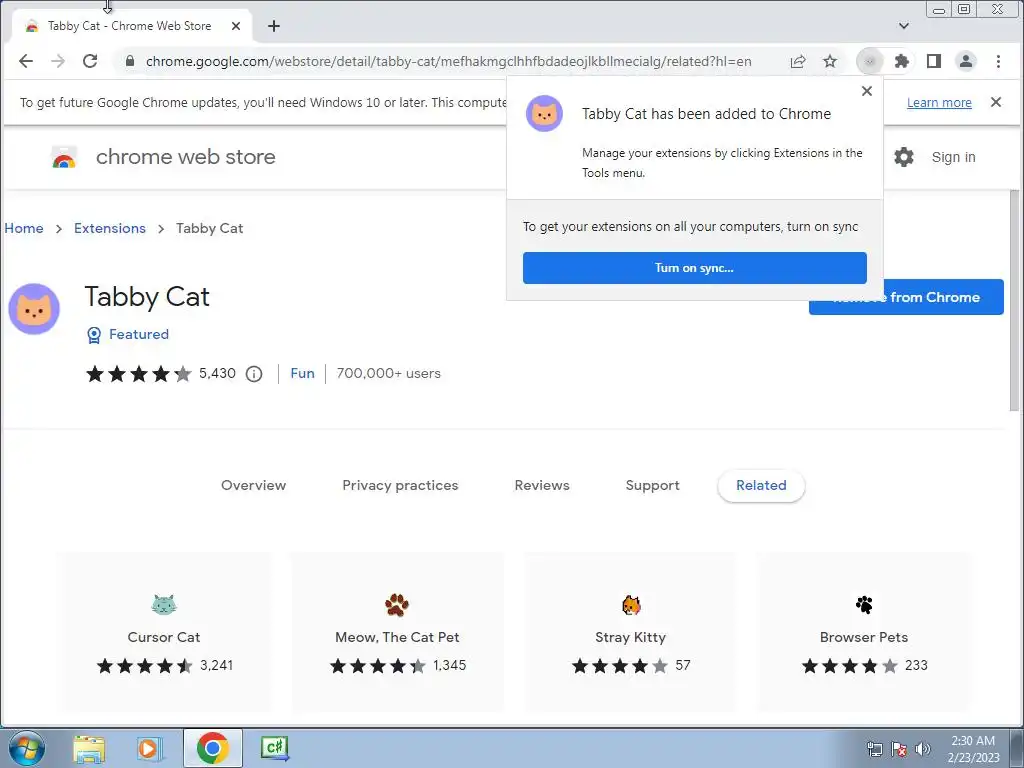Switch to the Overview tab

pyautogui.click(x=253, y=485)
